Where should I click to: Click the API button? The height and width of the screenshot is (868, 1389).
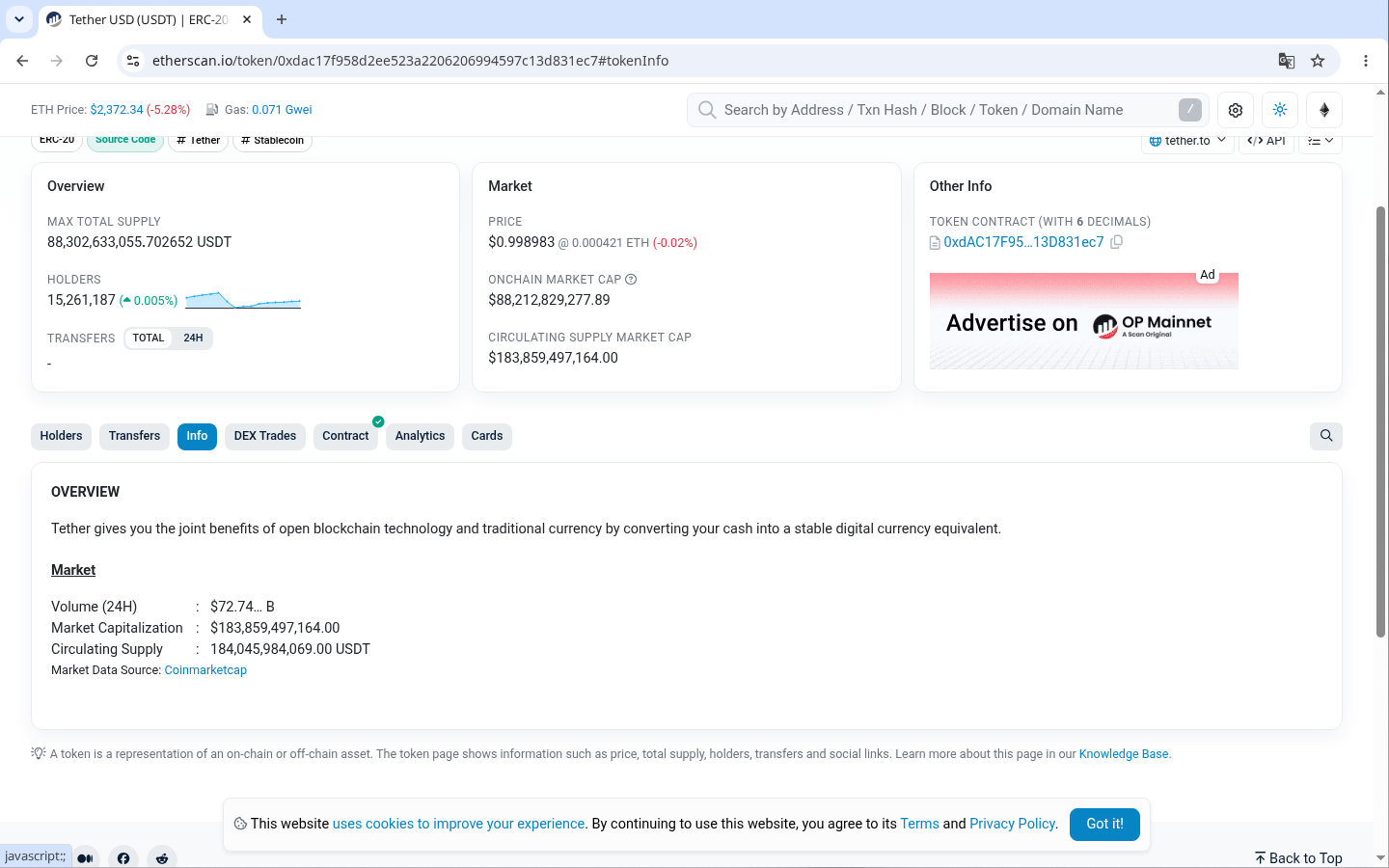[1266, 141]
